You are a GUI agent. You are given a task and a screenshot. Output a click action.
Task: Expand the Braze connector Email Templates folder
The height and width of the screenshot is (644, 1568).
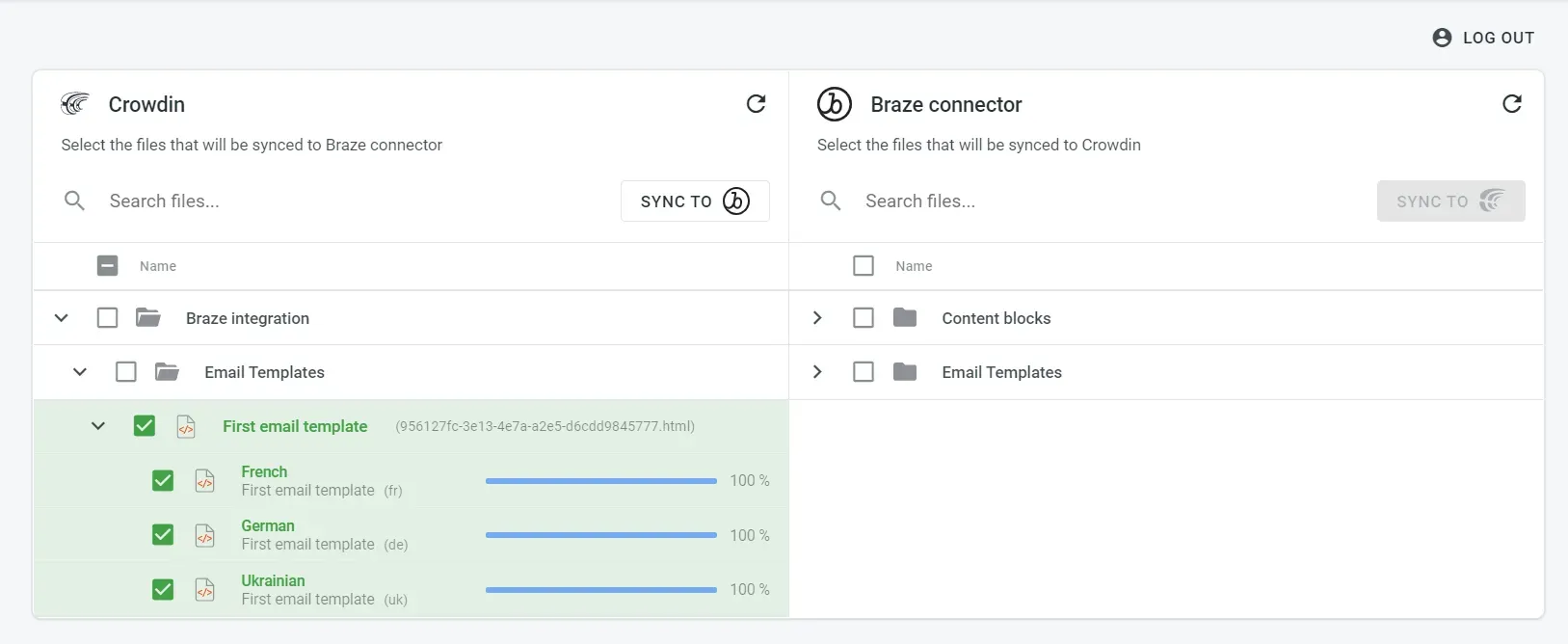click(817, 371)
